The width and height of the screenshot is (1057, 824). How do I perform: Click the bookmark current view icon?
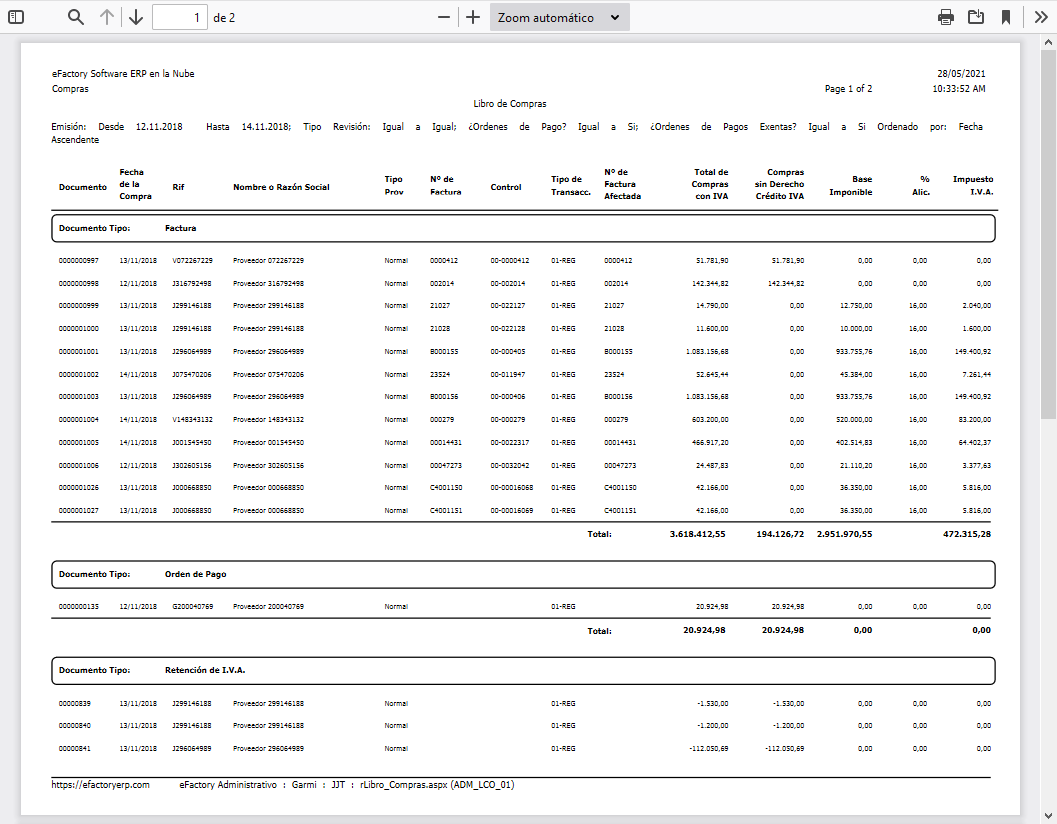[1006, 17]
